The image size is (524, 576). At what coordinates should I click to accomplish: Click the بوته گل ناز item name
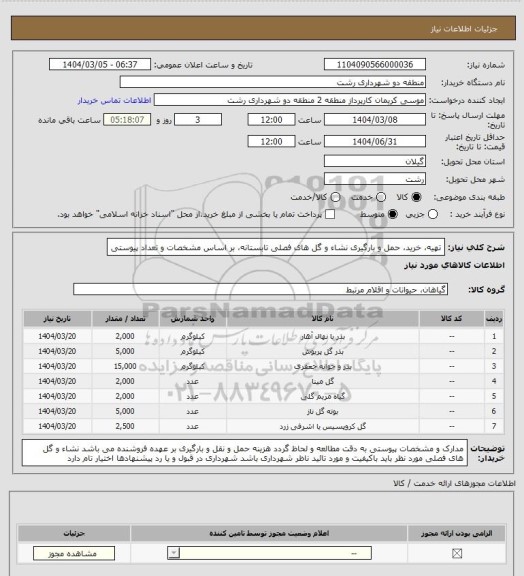click(323, 412)
